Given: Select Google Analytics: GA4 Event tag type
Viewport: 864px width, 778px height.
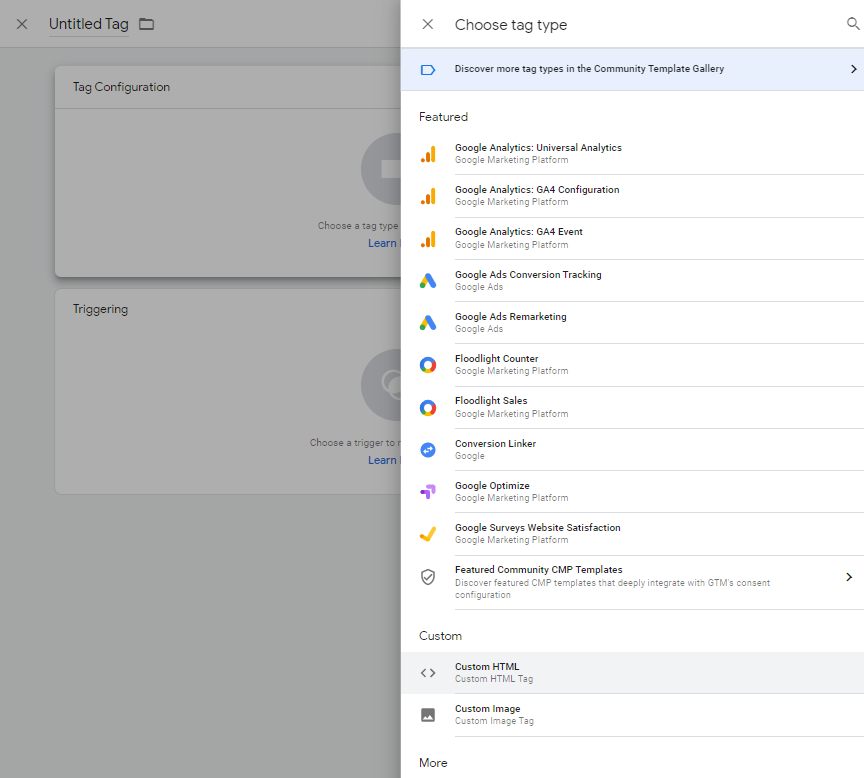Looking at the screenshot, I should (633, 239).
